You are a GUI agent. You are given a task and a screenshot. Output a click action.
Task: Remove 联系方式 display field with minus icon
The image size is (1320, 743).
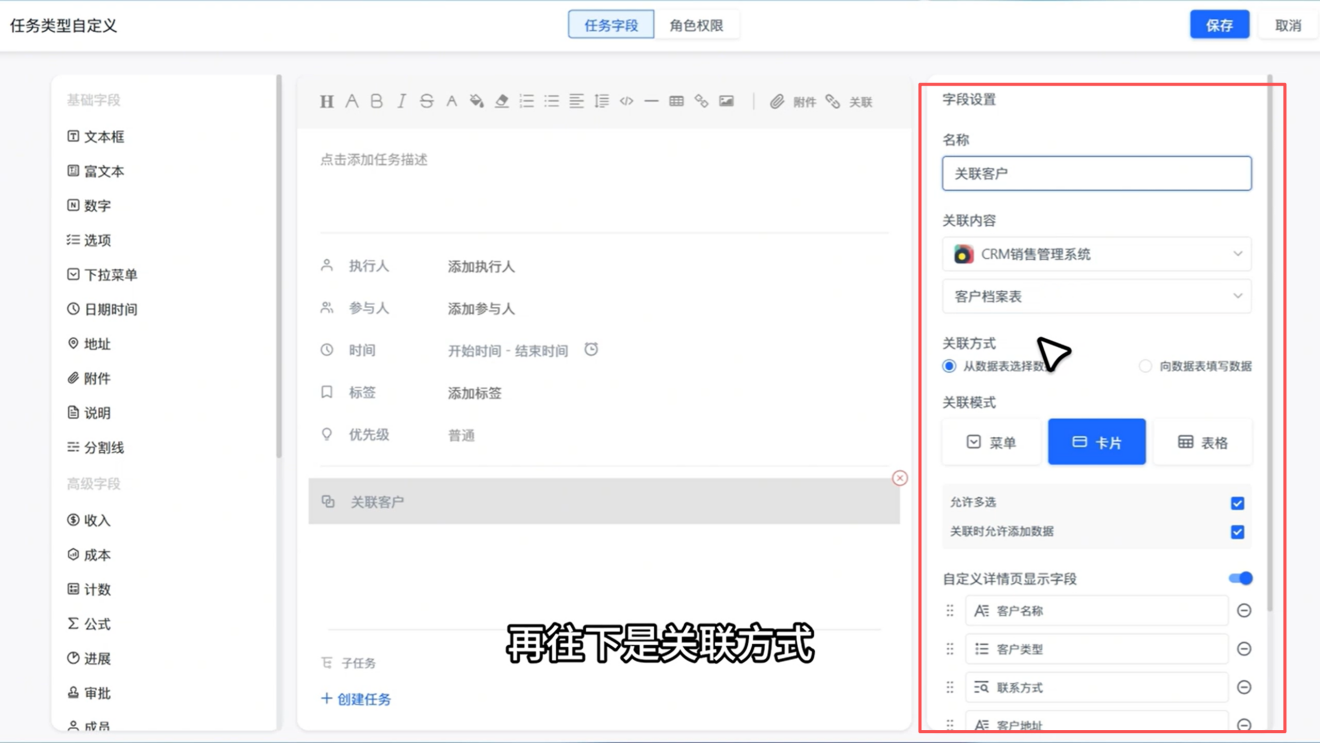(x=1244, y=687)
